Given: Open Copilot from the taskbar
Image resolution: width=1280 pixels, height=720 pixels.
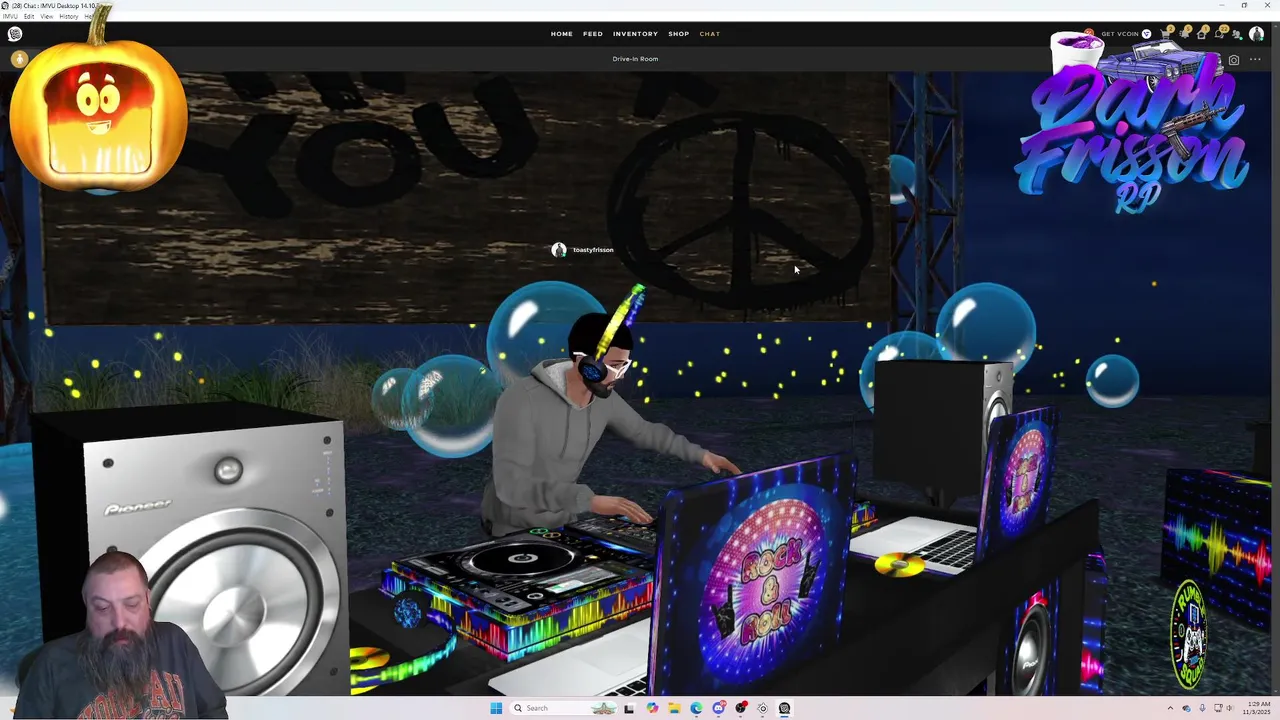Looking at the screenshot, I should pyautogui.click(x=652, y=708).
